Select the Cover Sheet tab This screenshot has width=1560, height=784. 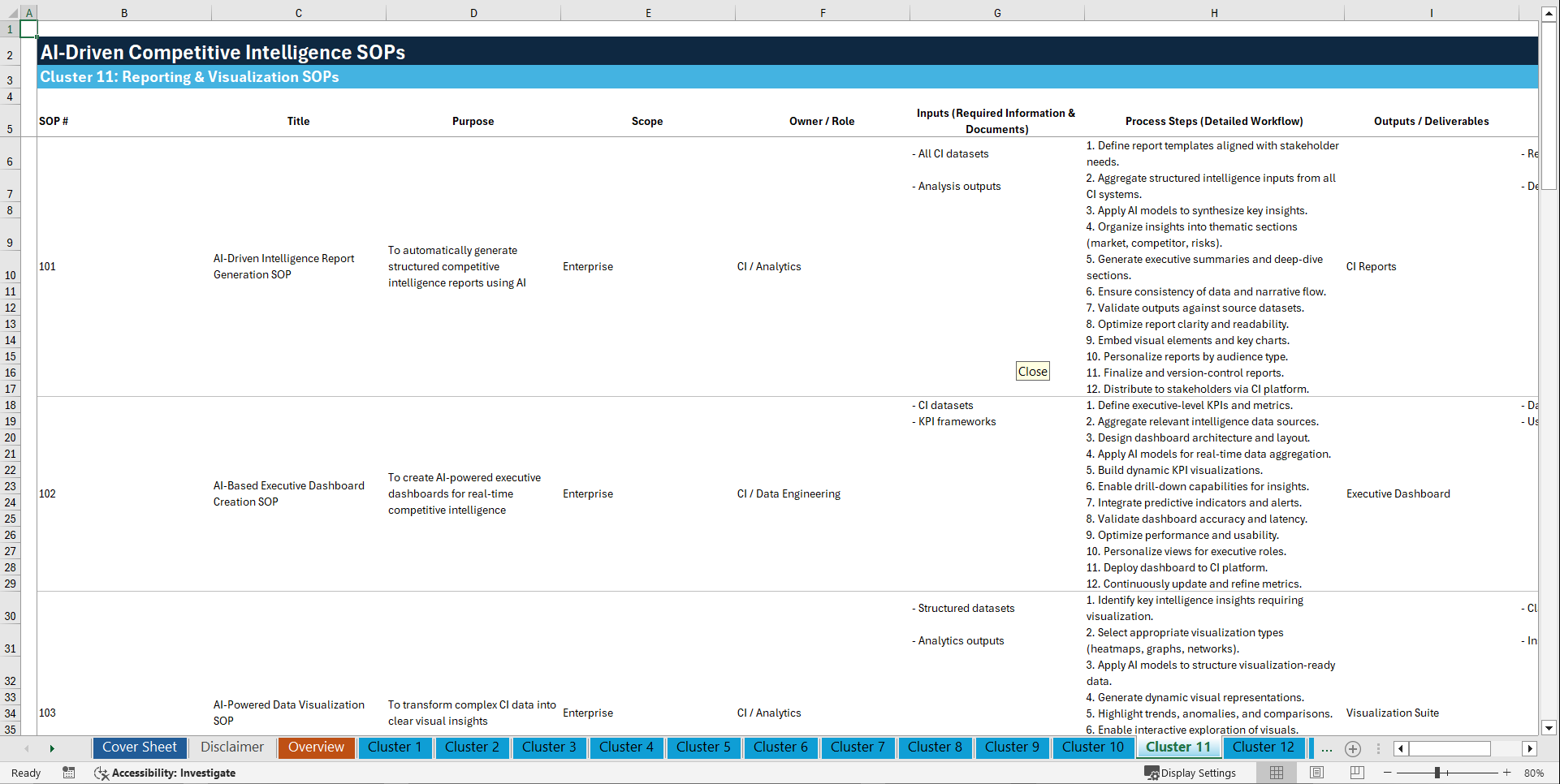(139, 747)
